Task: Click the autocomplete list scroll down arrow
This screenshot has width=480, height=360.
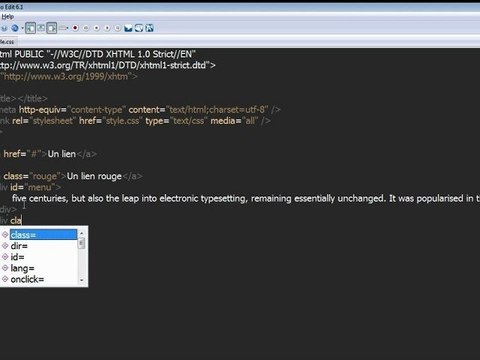Action: coord(82,281)
